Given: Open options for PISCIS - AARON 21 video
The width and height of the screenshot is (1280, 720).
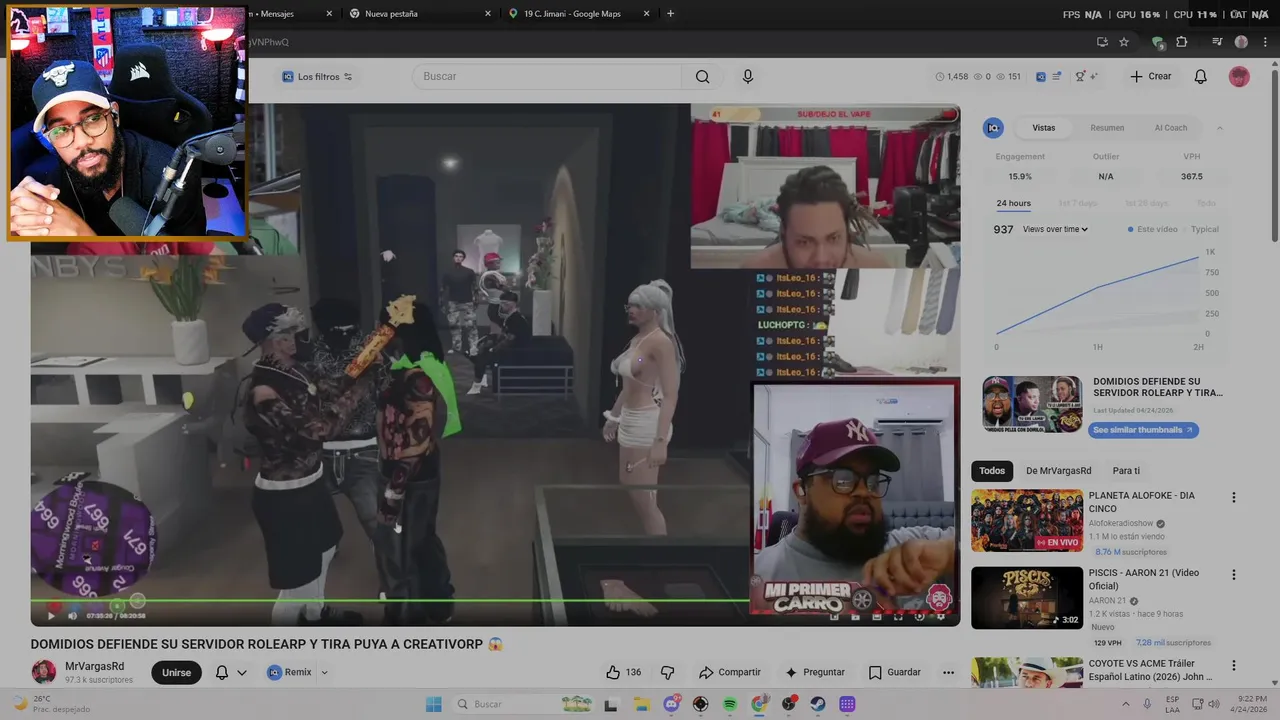Looking at the screenshot, I should click(x=1233, y=575).
